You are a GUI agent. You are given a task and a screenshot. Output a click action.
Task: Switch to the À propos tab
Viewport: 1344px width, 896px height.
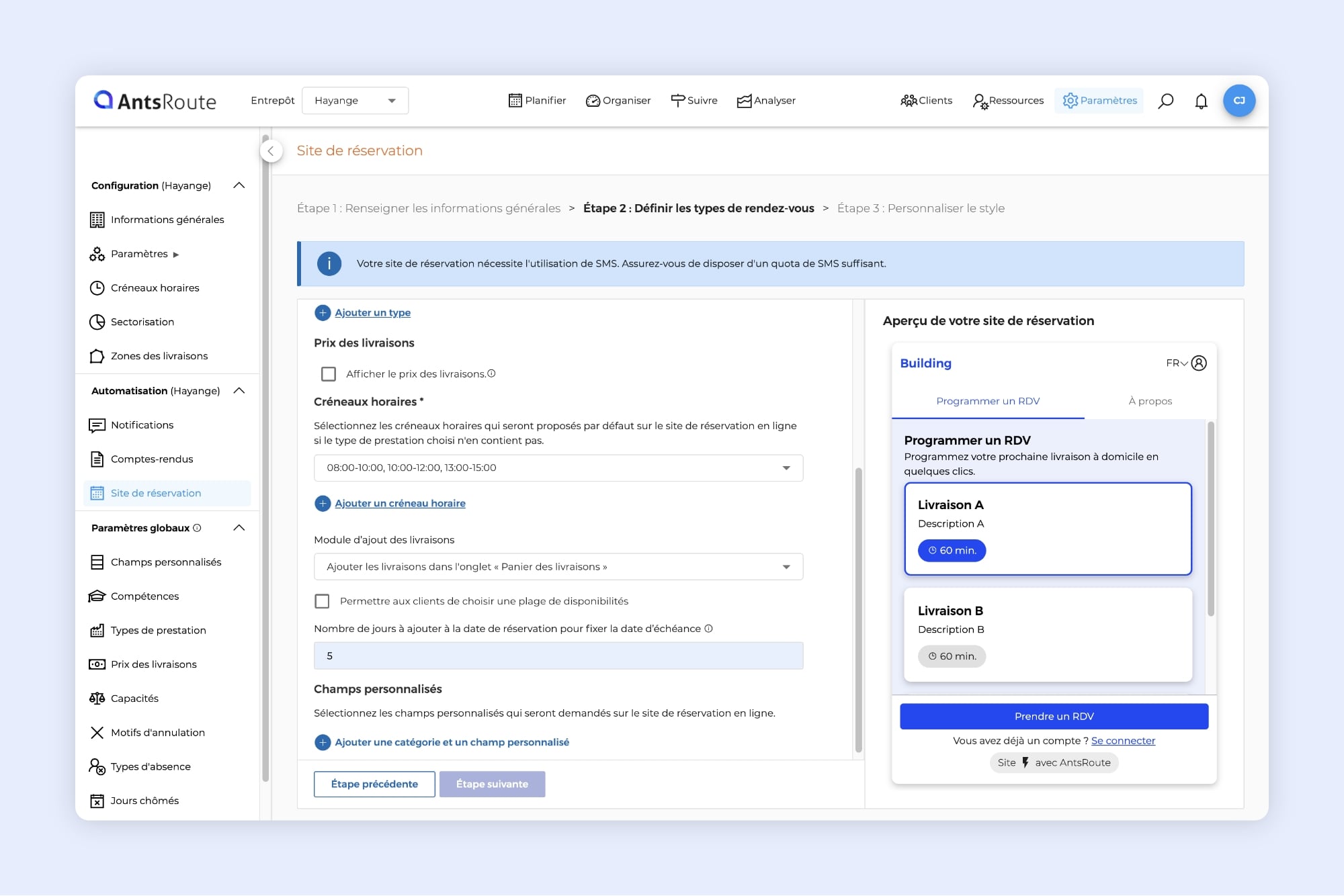1150,401
